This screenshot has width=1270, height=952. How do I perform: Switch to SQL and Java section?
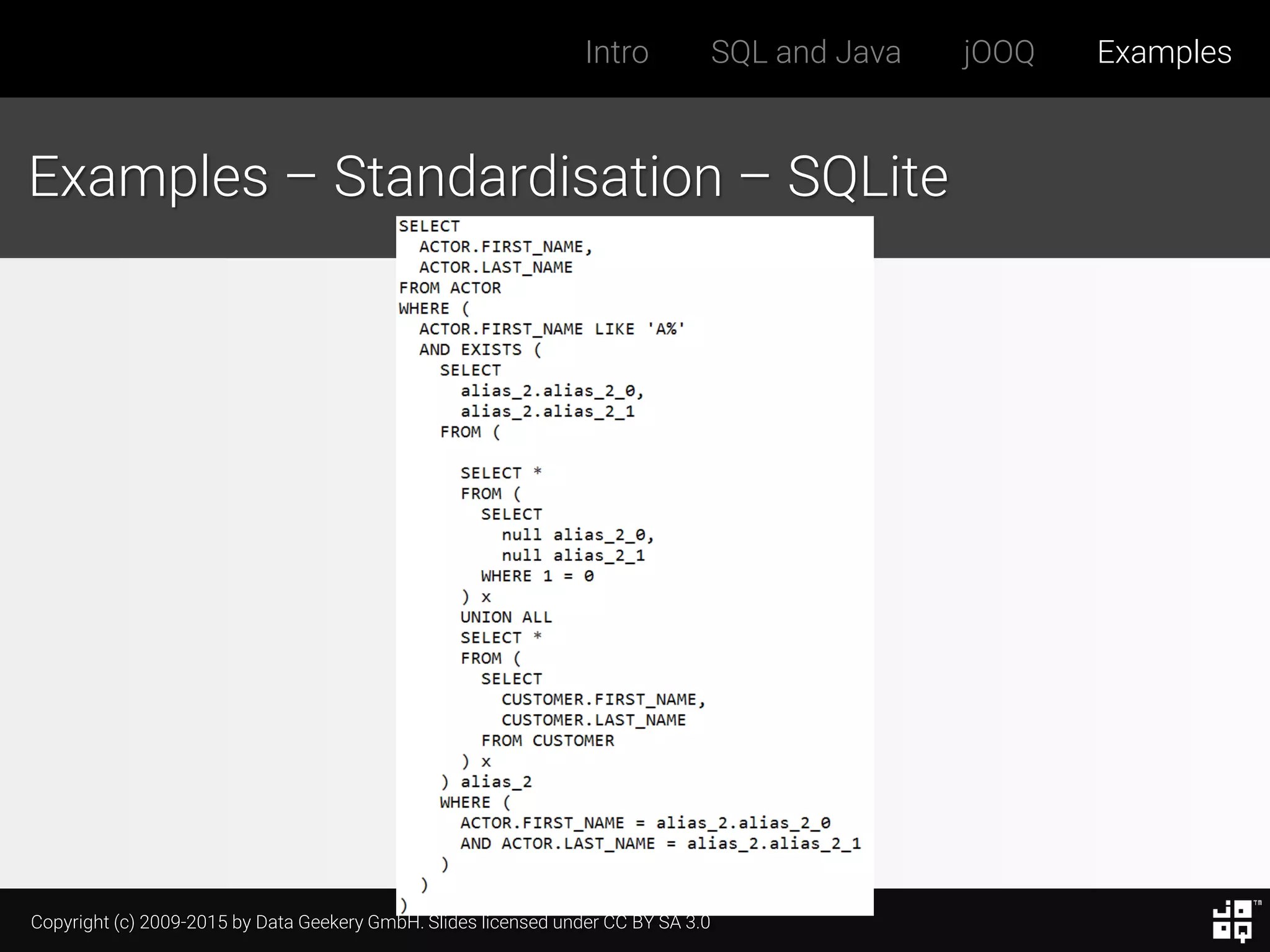(x=805, y=52)
